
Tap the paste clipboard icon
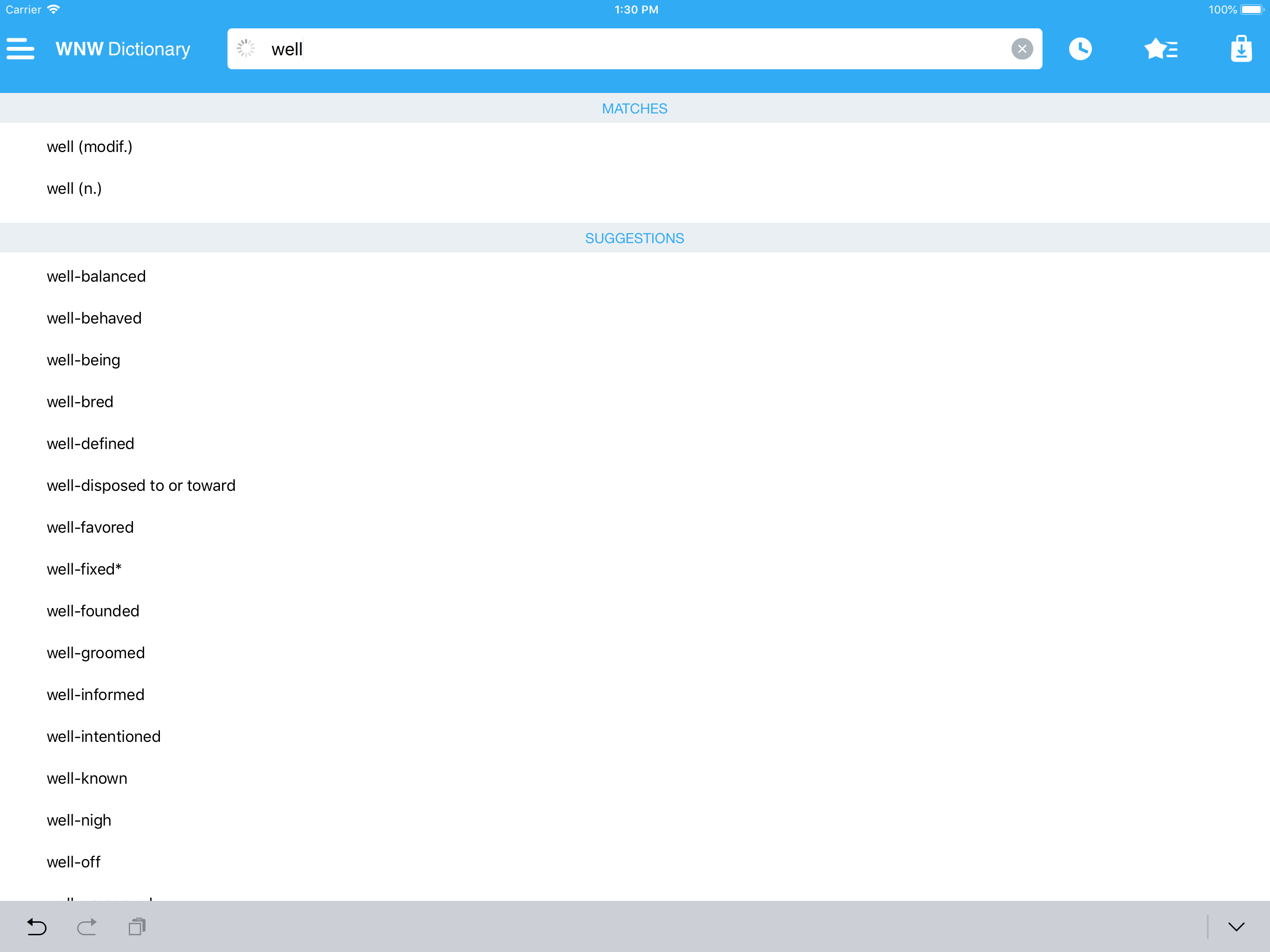click(x=137, y=926)
